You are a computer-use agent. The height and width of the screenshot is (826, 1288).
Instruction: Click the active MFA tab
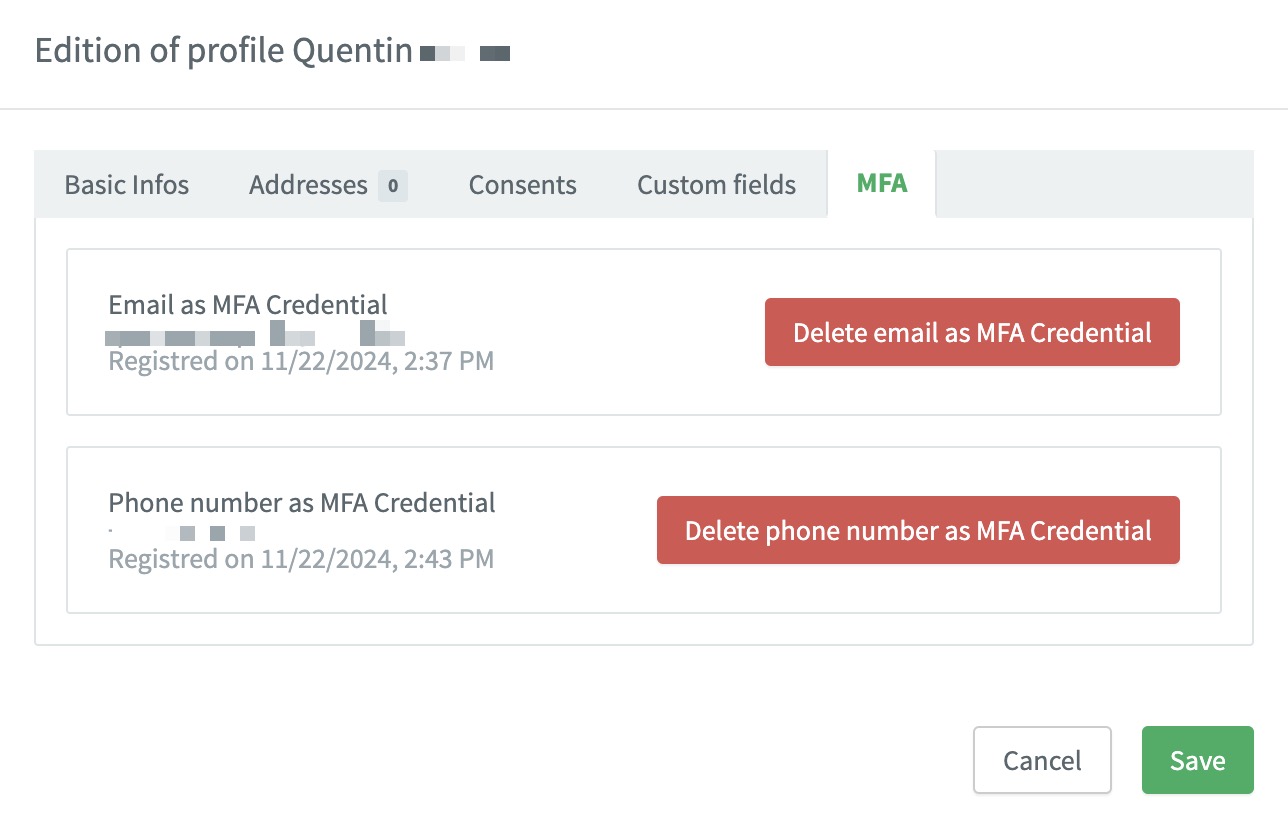882,184
